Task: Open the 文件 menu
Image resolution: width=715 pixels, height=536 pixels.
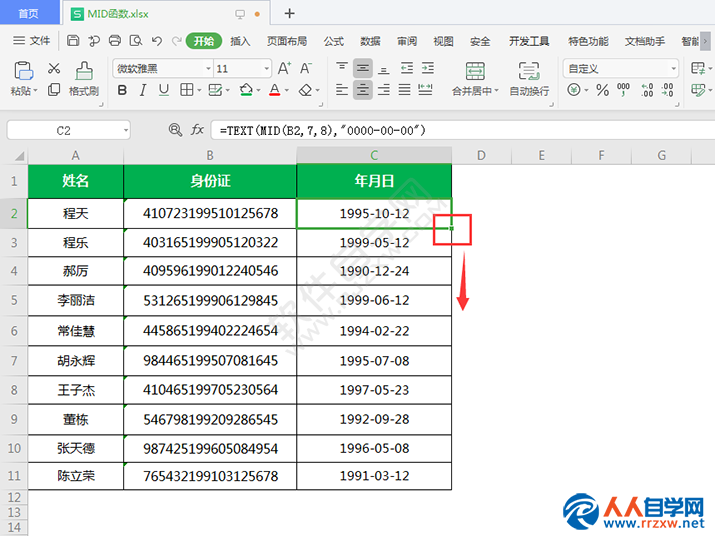Action: (31, 41)
